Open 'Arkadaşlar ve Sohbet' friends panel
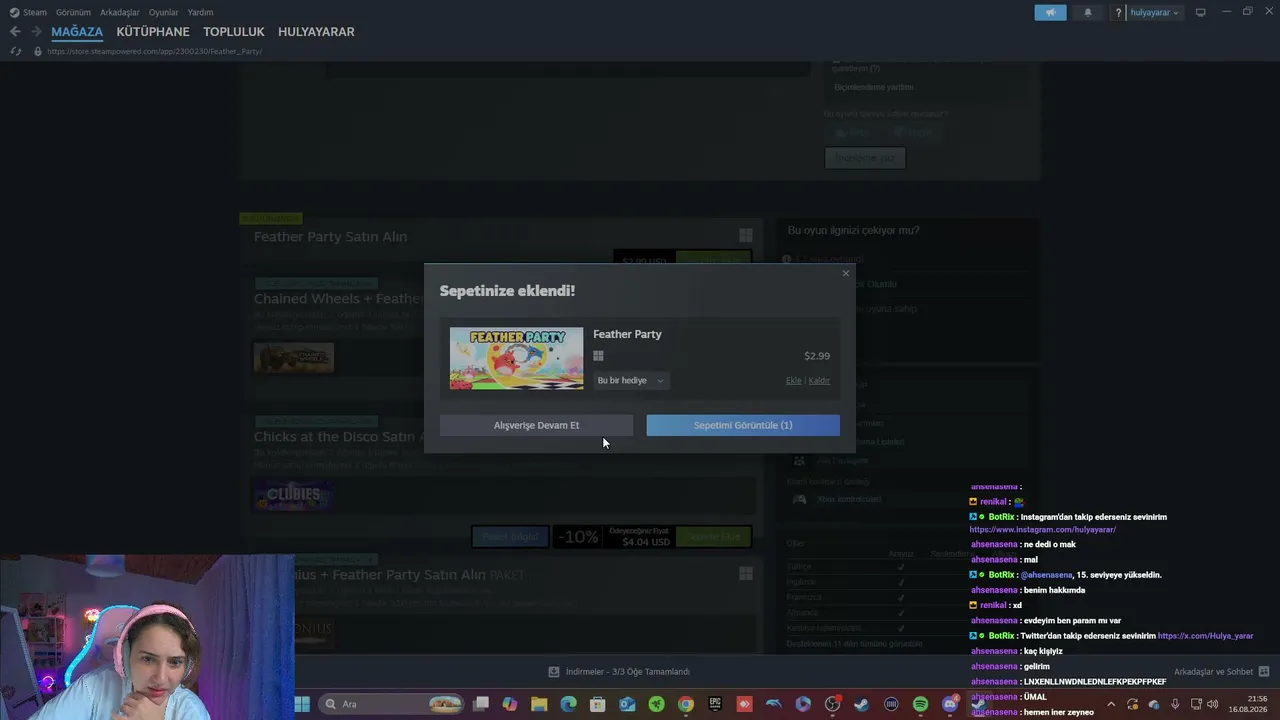The image size is (1280, 720). click(1222, 672)
